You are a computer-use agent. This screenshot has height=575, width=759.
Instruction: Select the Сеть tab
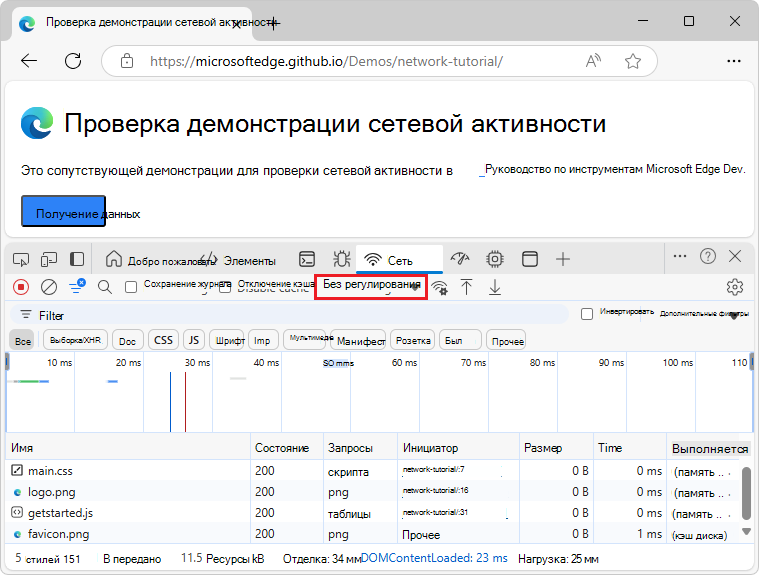[x=399, y=260]
